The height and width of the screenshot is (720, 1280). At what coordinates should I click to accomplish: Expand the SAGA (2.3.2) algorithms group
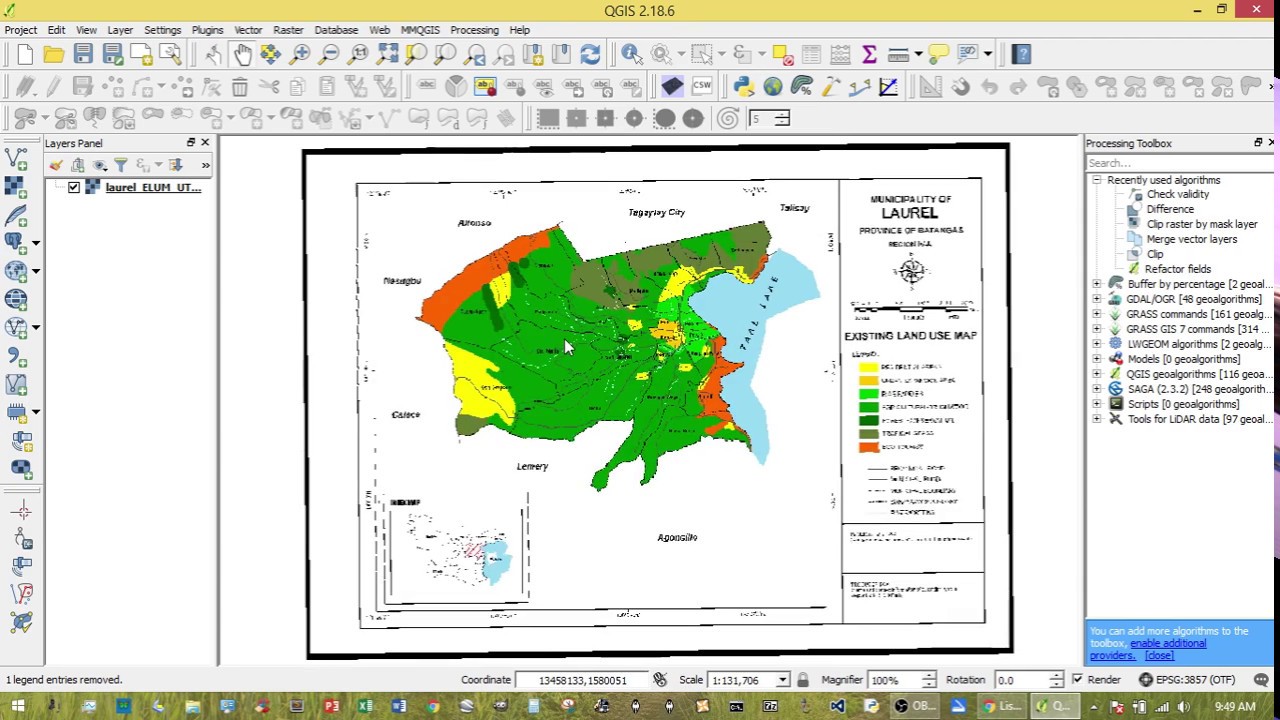coord(1097,389)
